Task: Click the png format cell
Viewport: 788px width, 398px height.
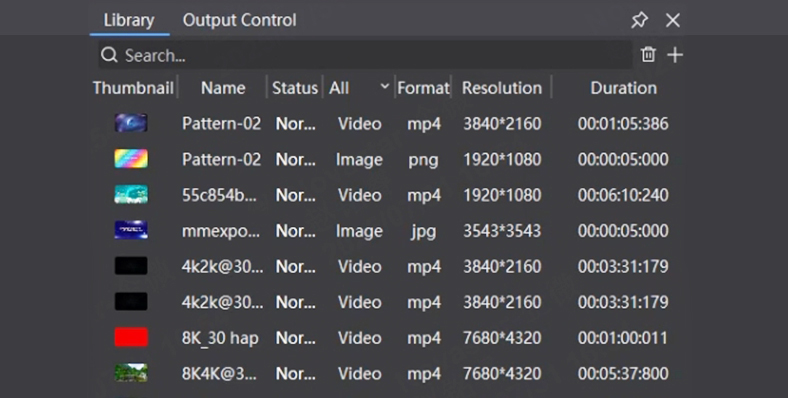Action: point(423,160)
